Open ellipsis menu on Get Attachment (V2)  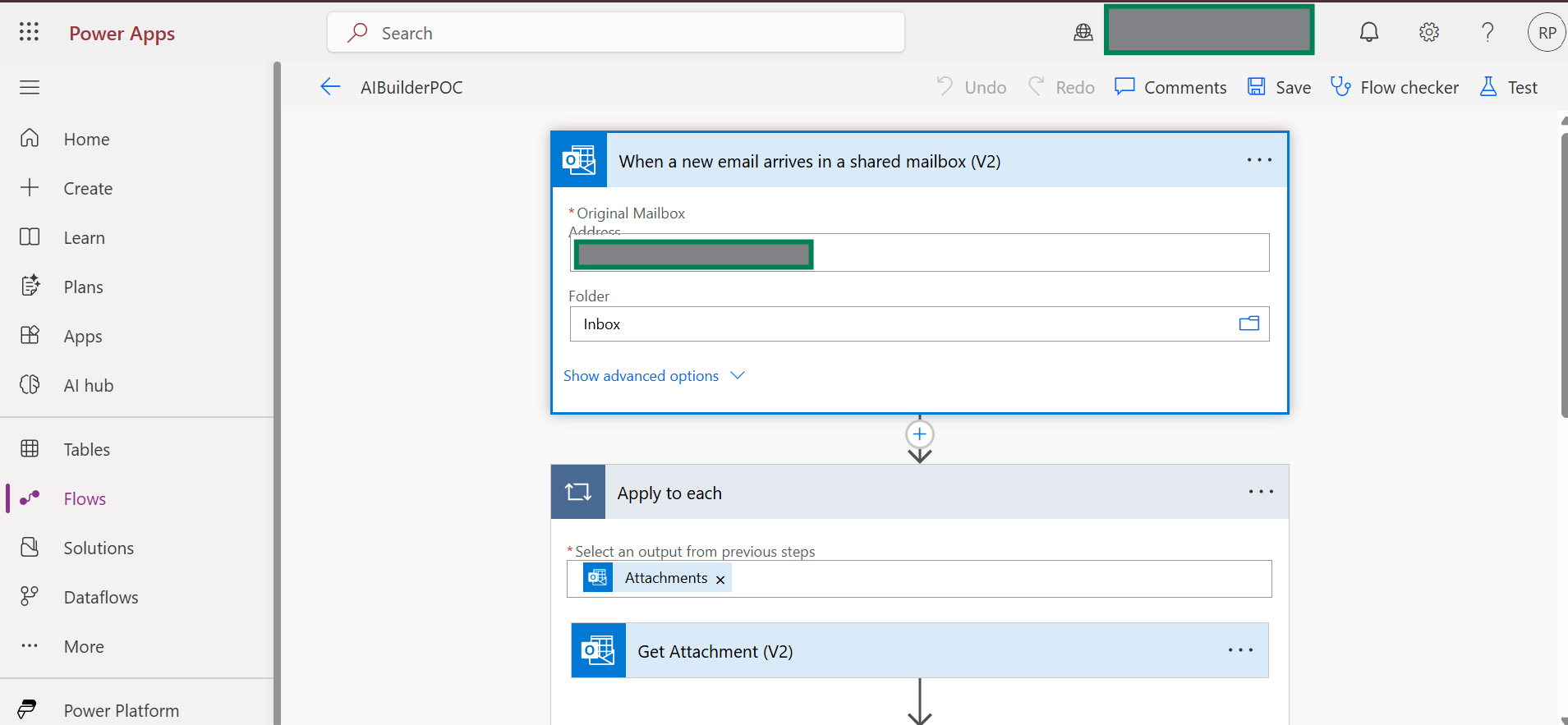(1239, 650)
